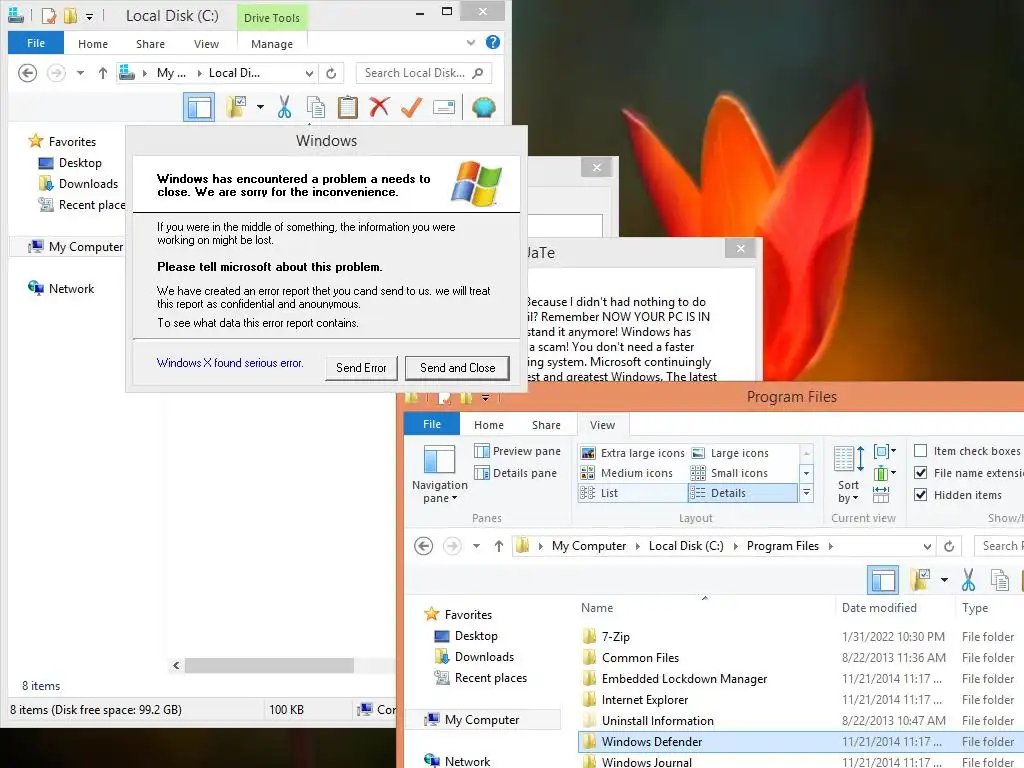
Task: Switch to Home tab in Program Files window
Action: [488, 425]
